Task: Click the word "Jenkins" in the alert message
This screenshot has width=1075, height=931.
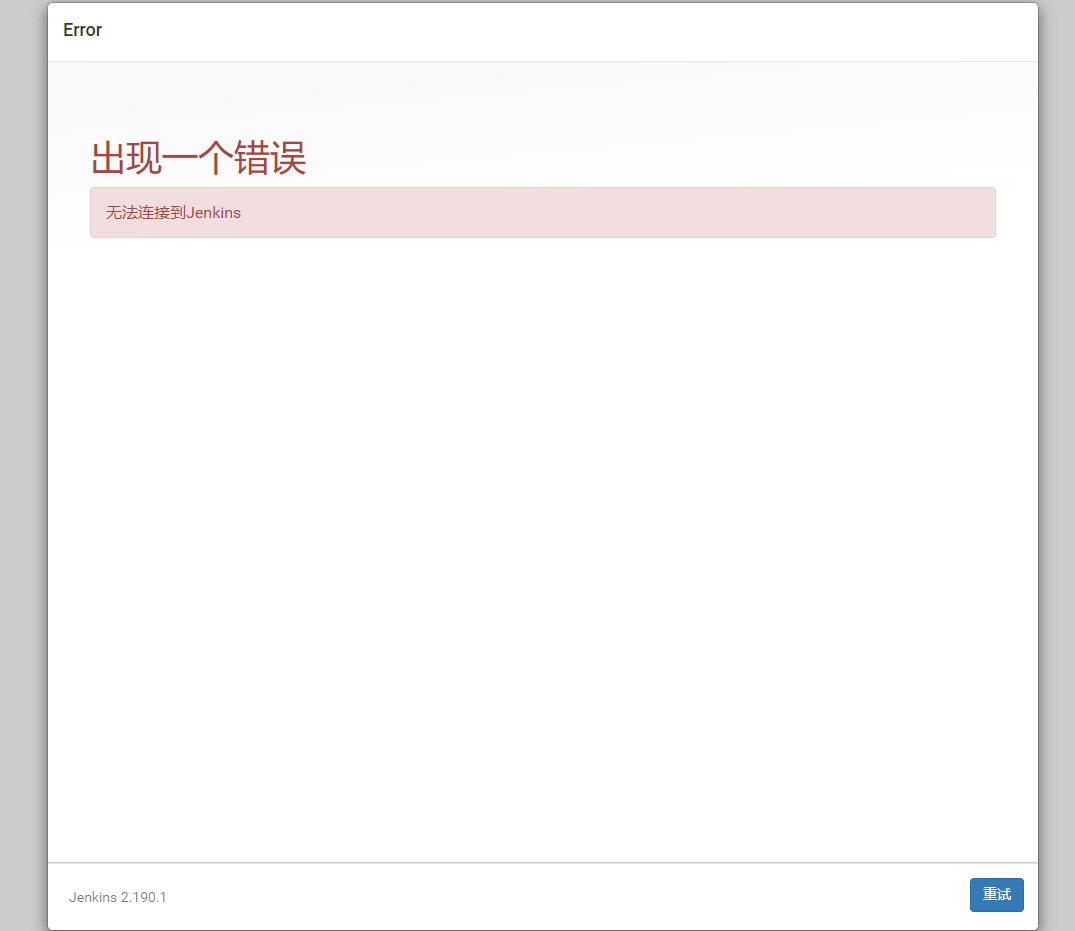Action: pos(213,212)
